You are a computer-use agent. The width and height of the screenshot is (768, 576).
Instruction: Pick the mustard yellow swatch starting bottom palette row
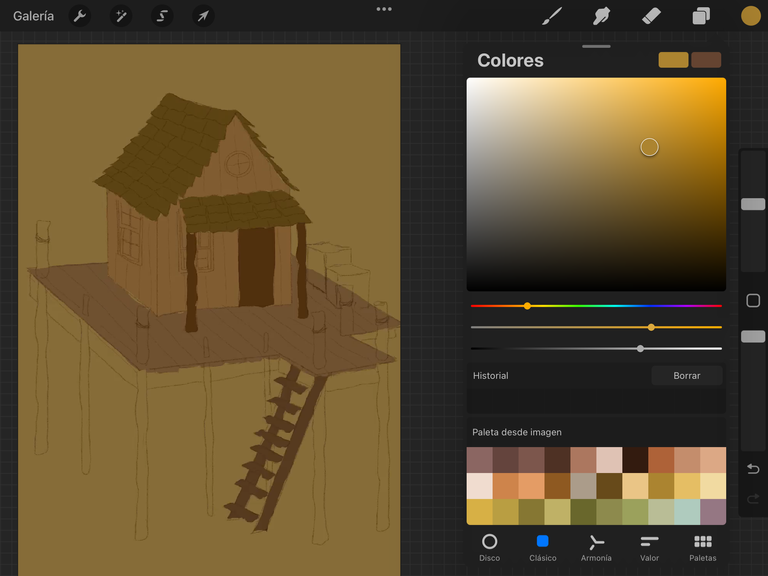pos(480,512)
